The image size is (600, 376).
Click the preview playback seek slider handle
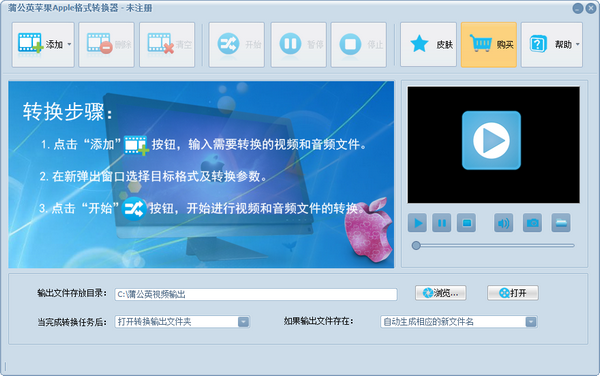[416, 246]
